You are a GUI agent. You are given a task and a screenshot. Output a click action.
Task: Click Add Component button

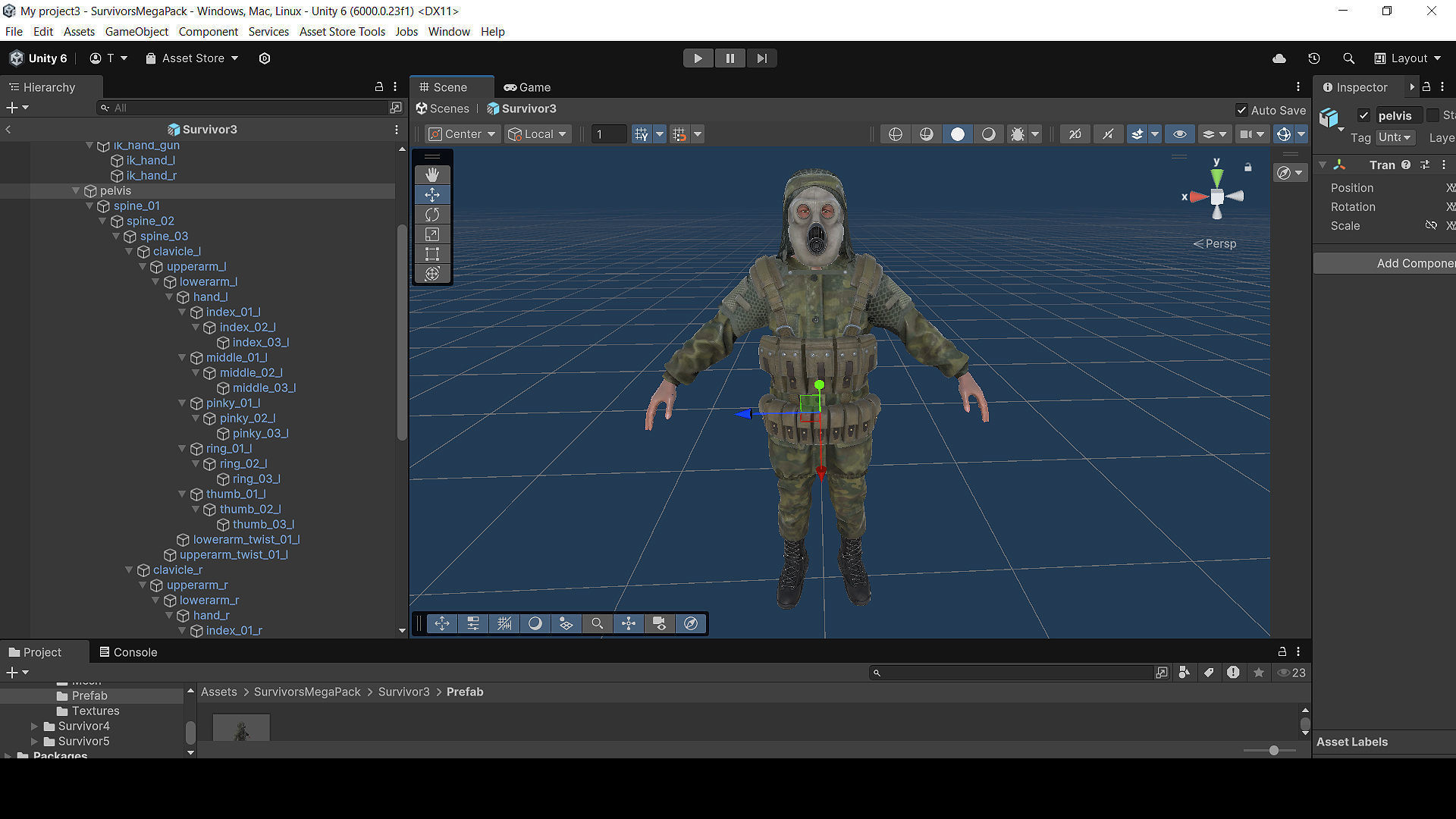click(x=1385, y=263)
